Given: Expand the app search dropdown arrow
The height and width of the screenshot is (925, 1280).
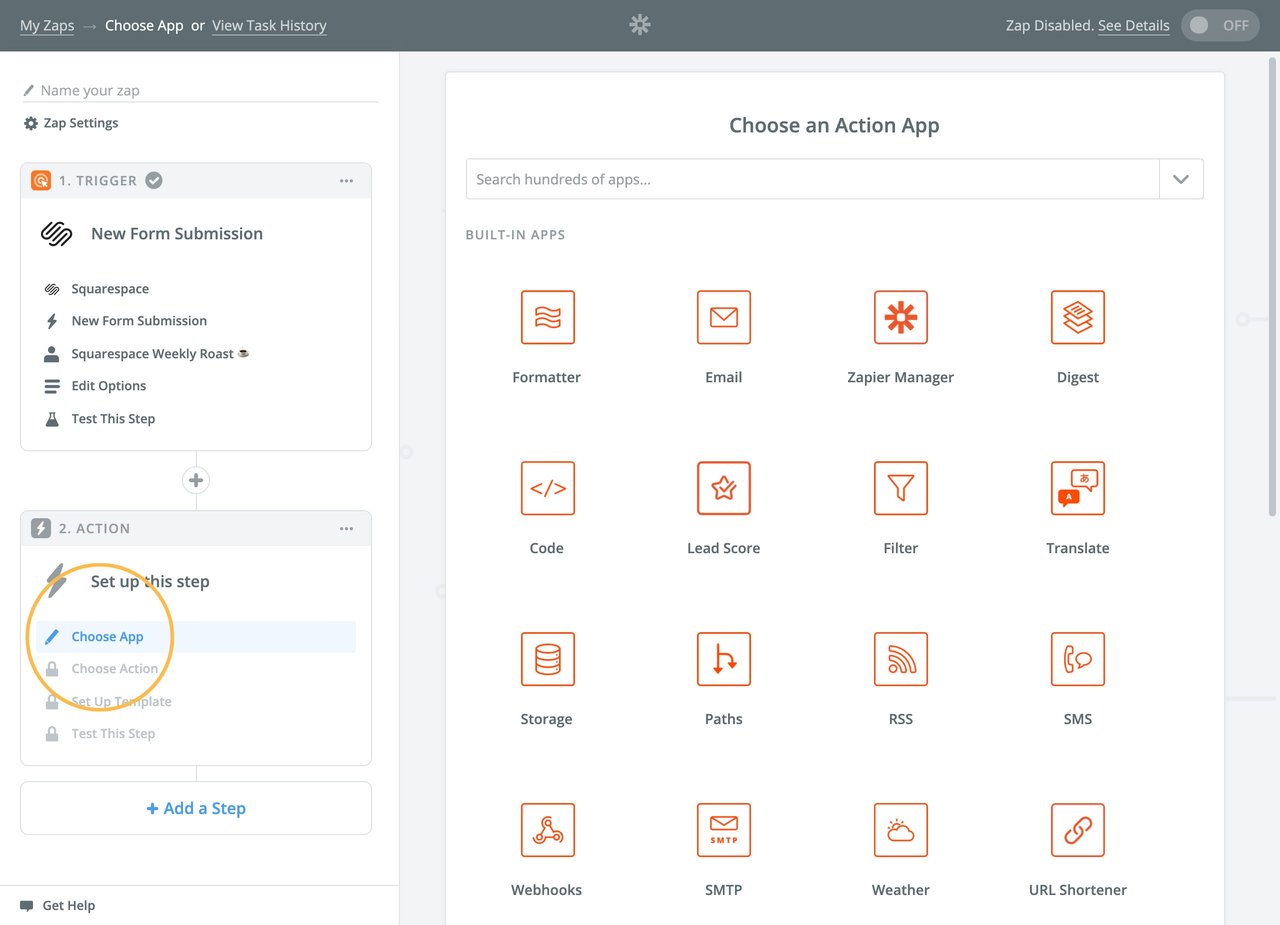Looking at the screenshot, I should tap(1181, 179).
